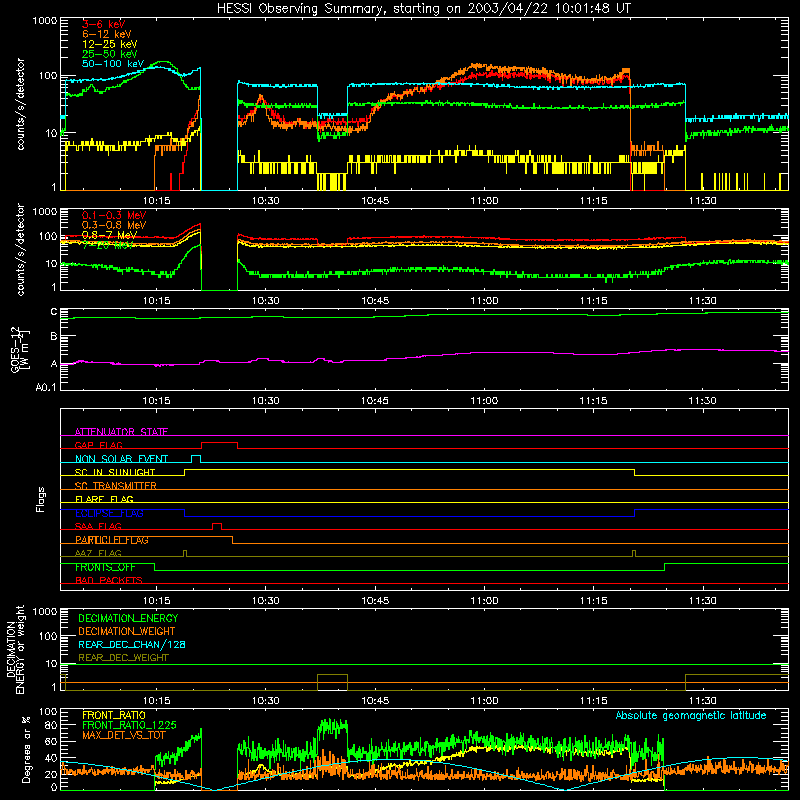Click the FRONT_RATIO_1225 legend label
Image resolution: width=800 pixels, height=800 pixels.
point(129,725)
